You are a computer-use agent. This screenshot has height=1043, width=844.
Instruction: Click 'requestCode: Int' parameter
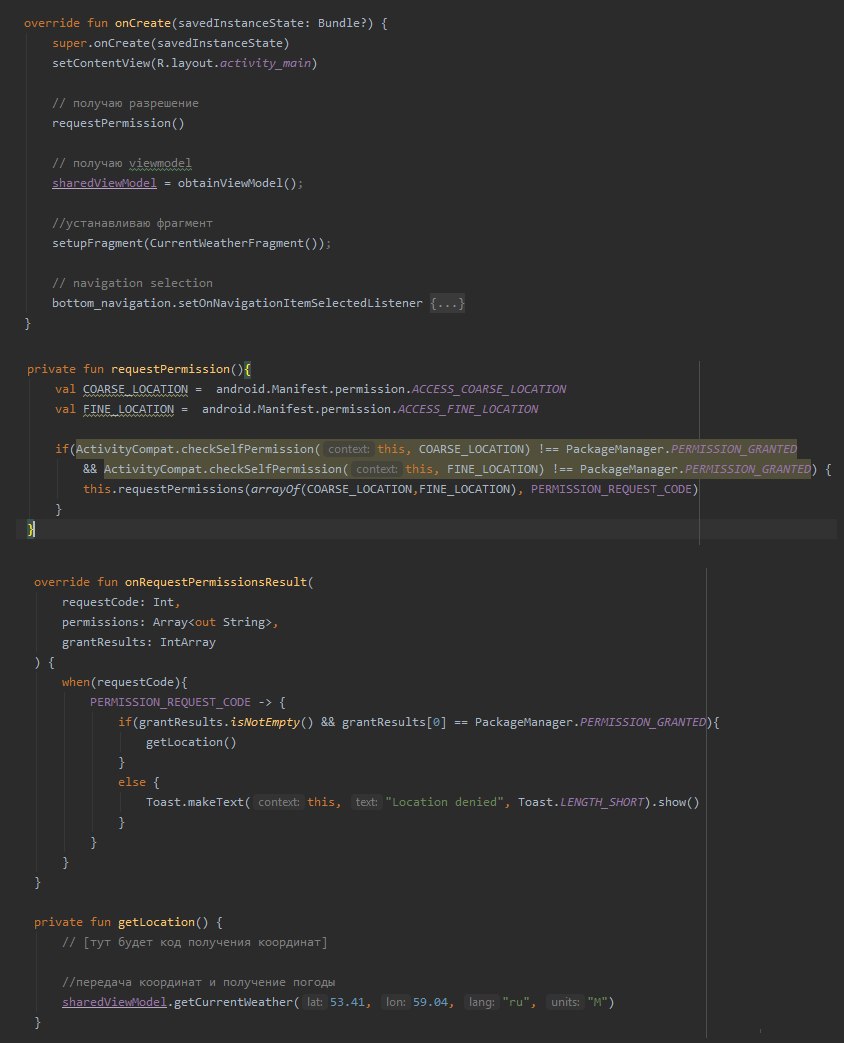(x=118, y=602)
